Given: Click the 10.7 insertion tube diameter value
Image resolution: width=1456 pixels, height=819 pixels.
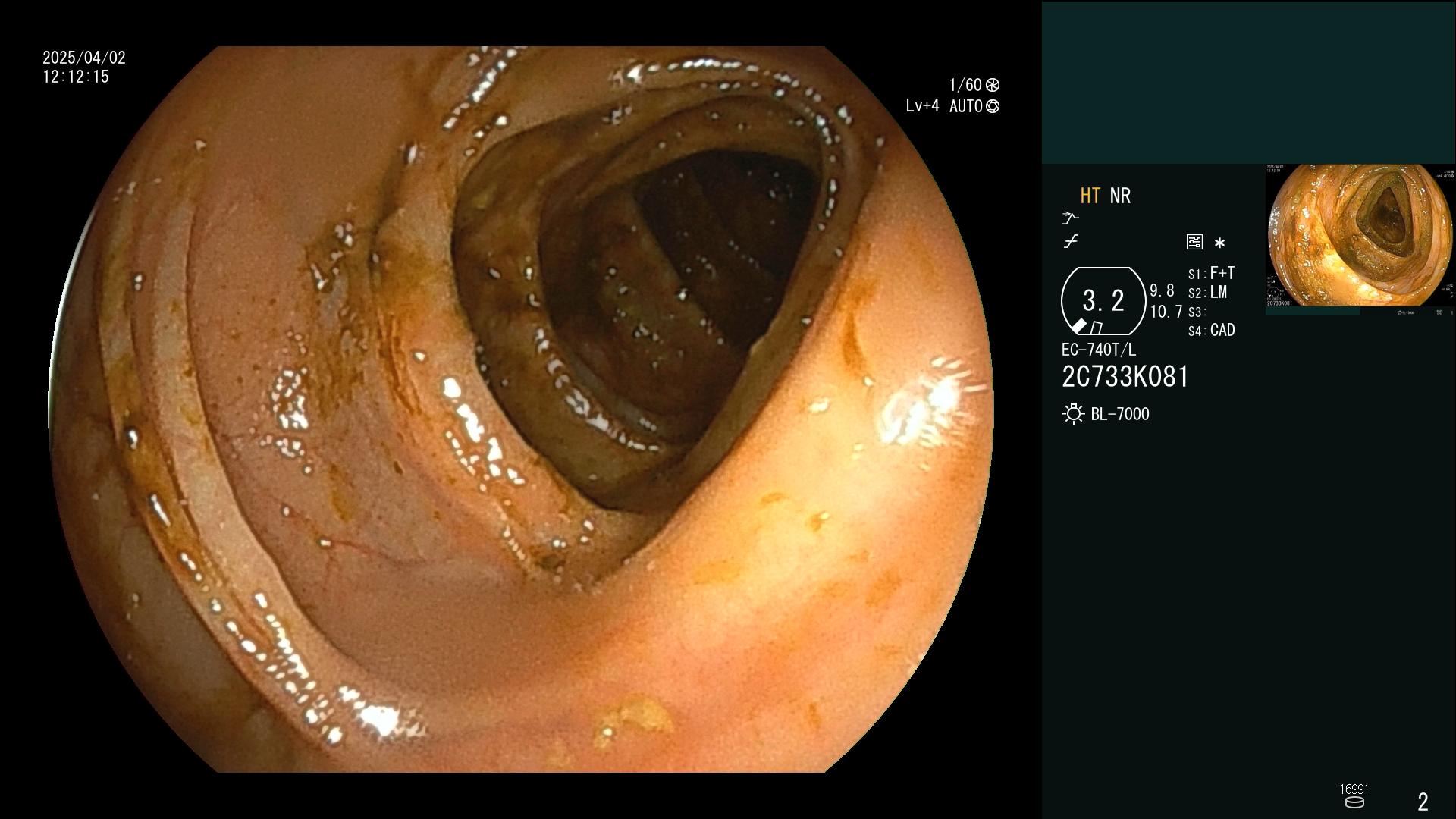Looking at the screenshot, I should pyautogui.click(x=1166, y=312).
